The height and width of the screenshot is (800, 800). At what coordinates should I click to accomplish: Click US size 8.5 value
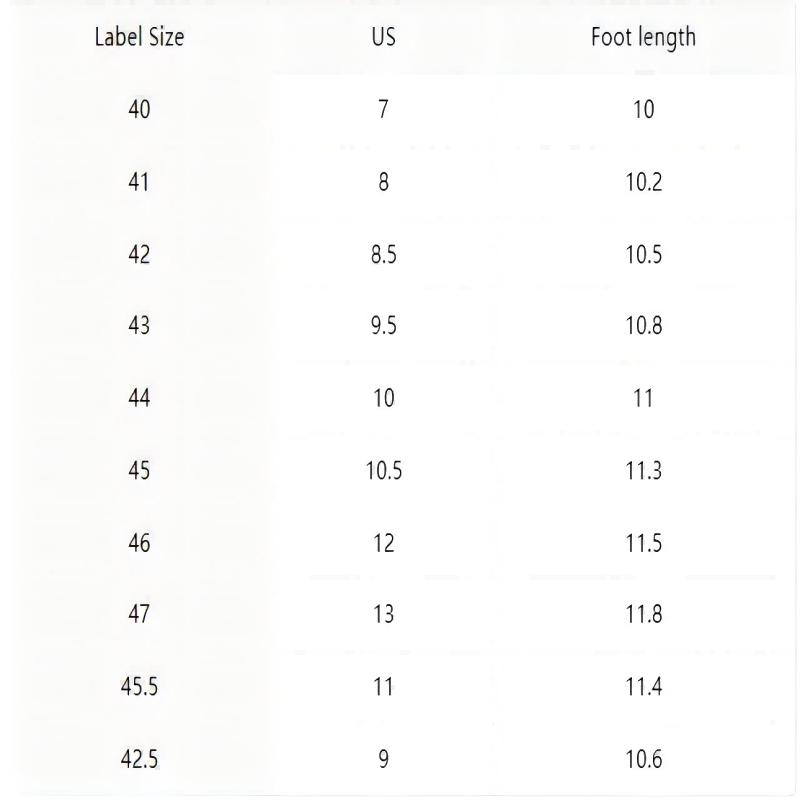tap(384, 255)
